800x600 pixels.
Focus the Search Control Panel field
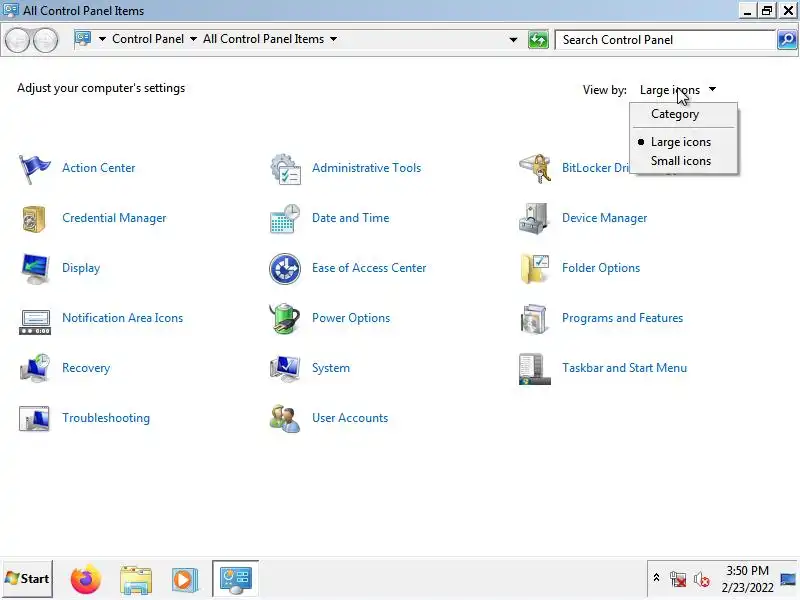tap(666, 40)
